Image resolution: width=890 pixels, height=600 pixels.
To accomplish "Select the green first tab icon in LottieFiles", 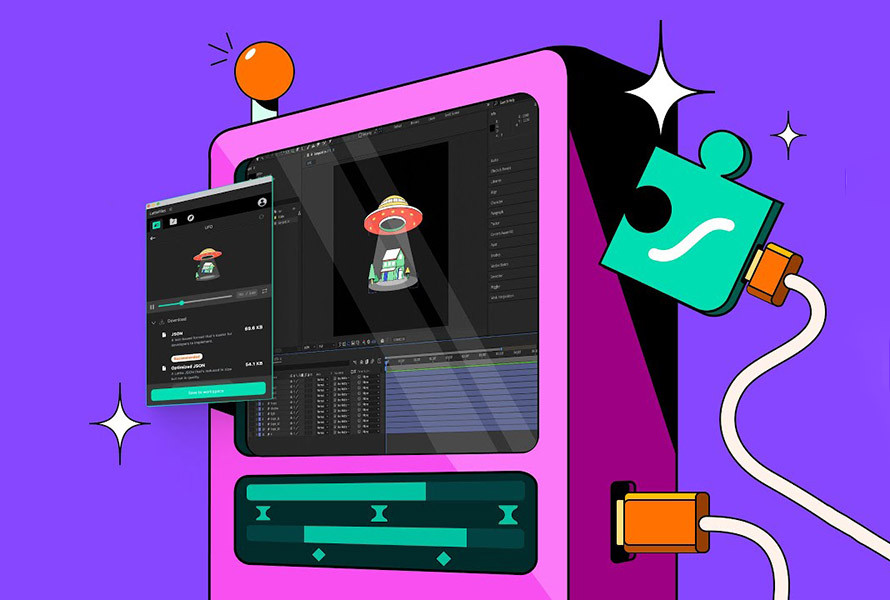I will pyautogui.click(x=156, y=223).
